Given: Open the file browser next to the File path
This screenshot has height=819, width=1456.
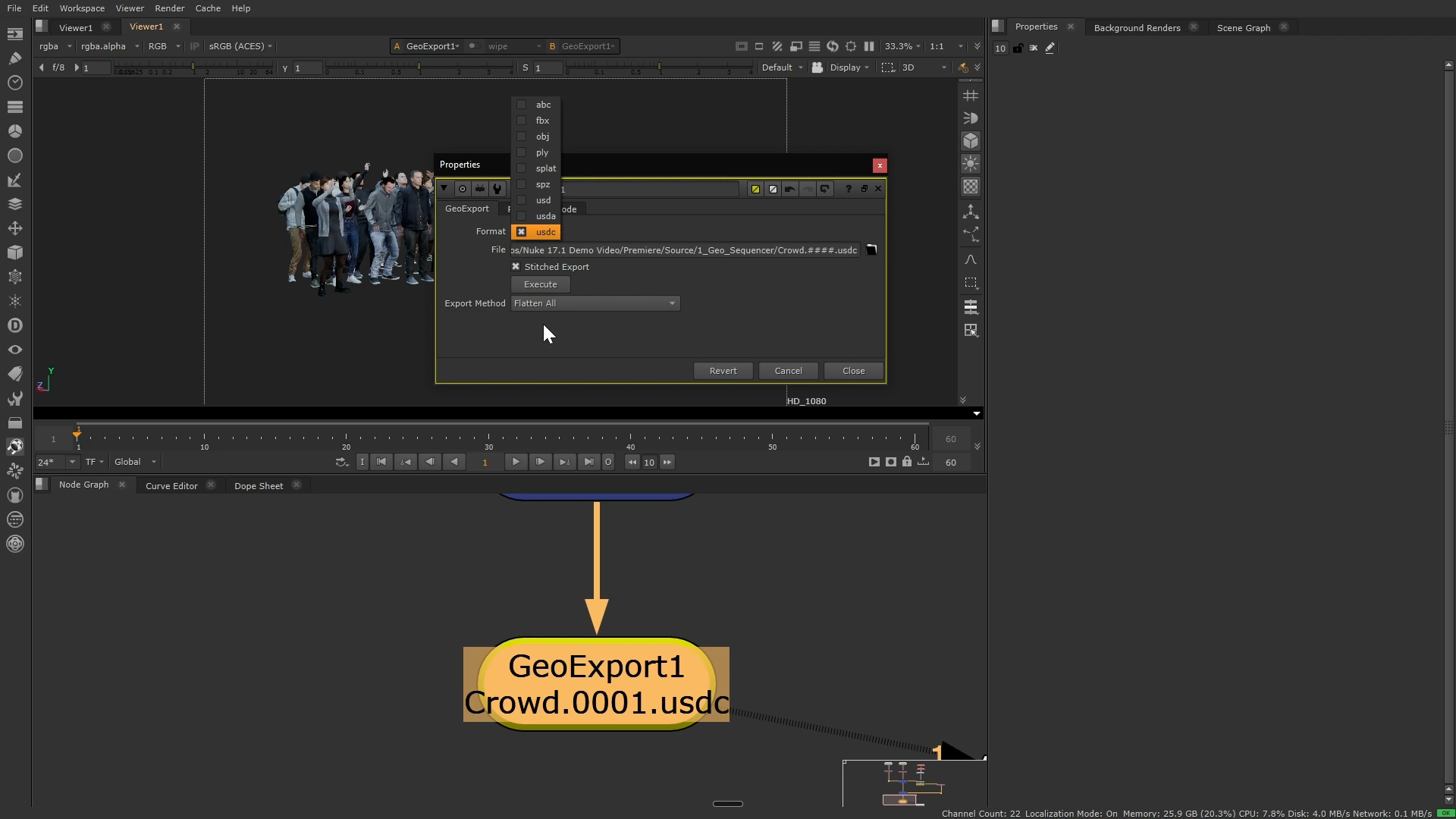Looking at the screenshot, I should 872,250.
